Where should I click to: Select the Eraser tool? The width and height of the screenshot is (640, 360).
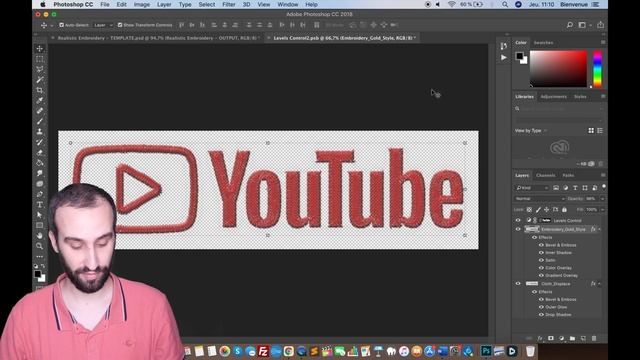point(40,153)
